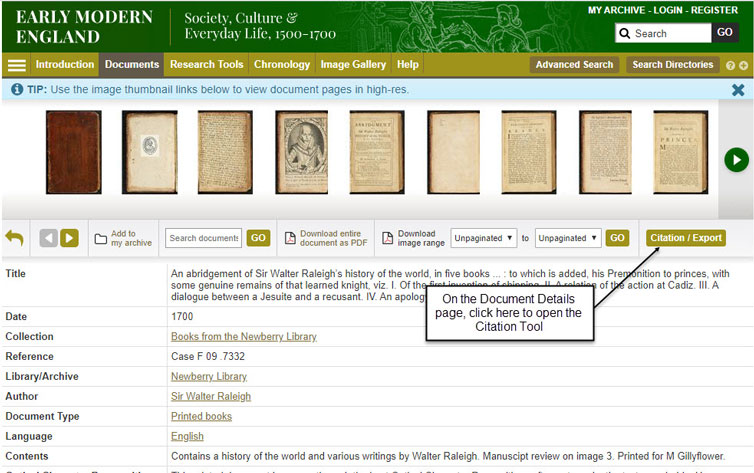Go to previous document arrow

coord(49,238)
